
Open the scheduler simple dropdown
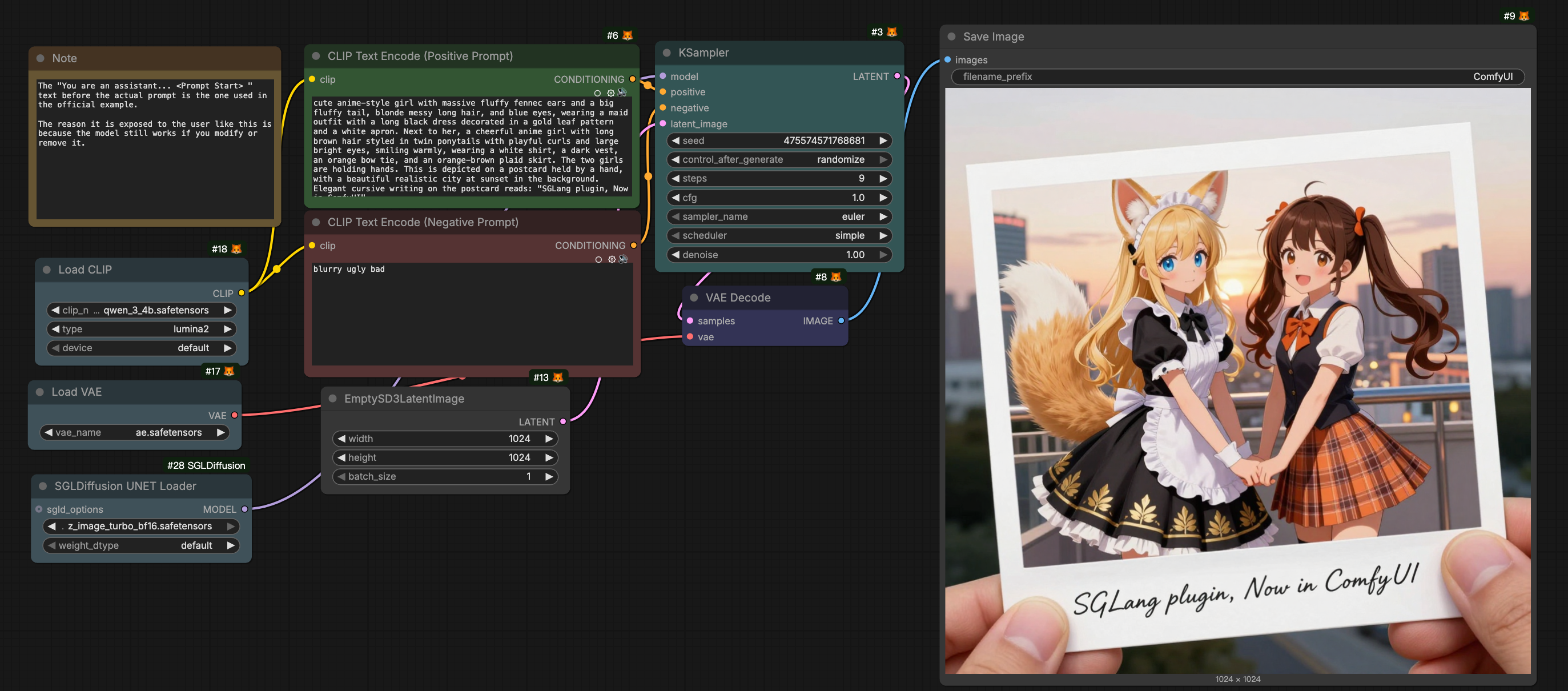click(779, 236)
